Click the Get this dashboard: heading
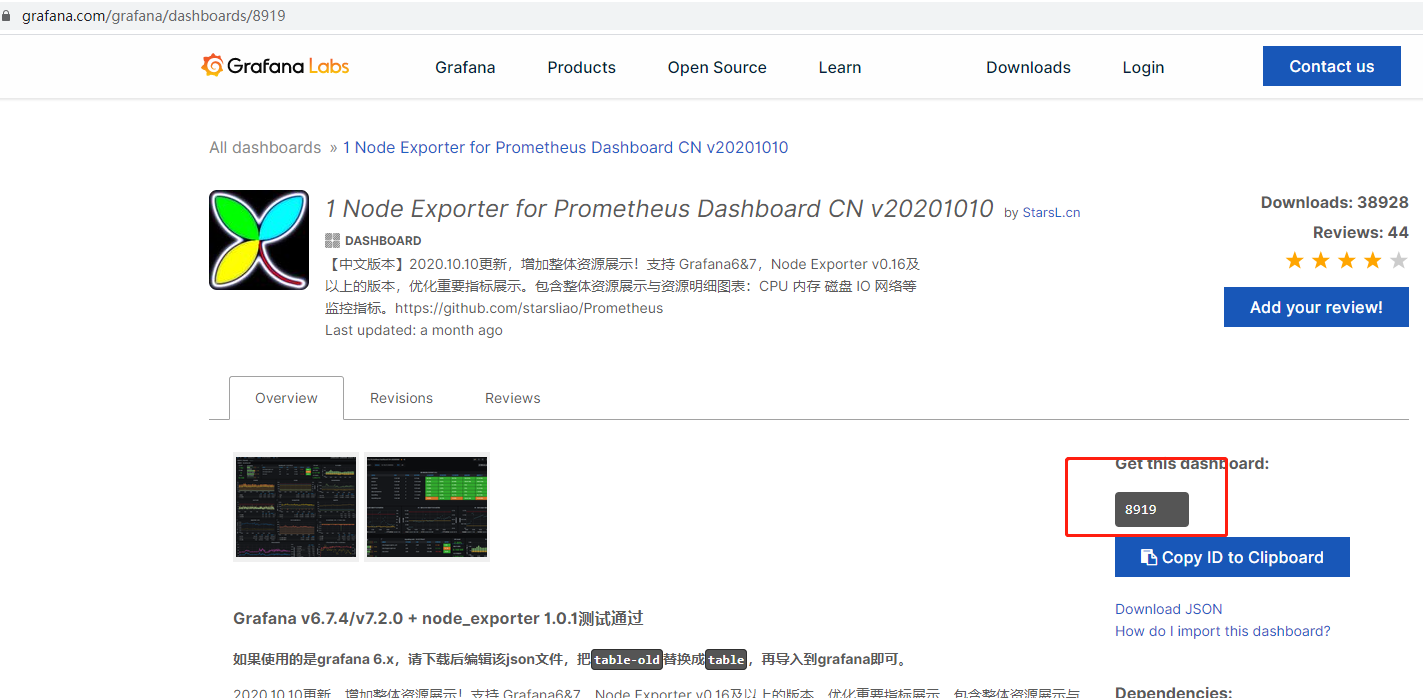 click(1192, 464)
